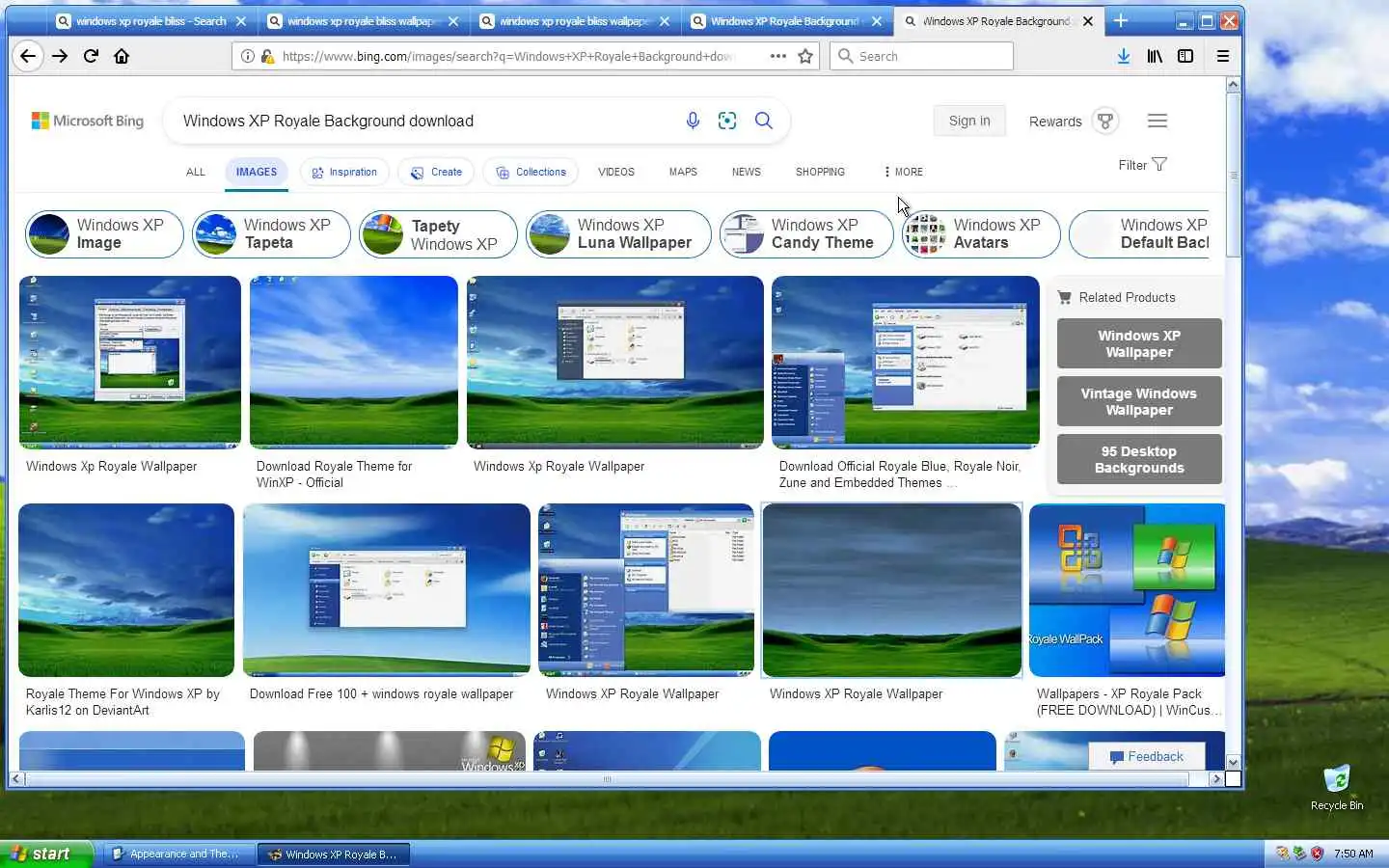Screen dimensions: 1389x868
Task: Open related product '95 Desktop Backgrounds'
Action: [1139, 459]
